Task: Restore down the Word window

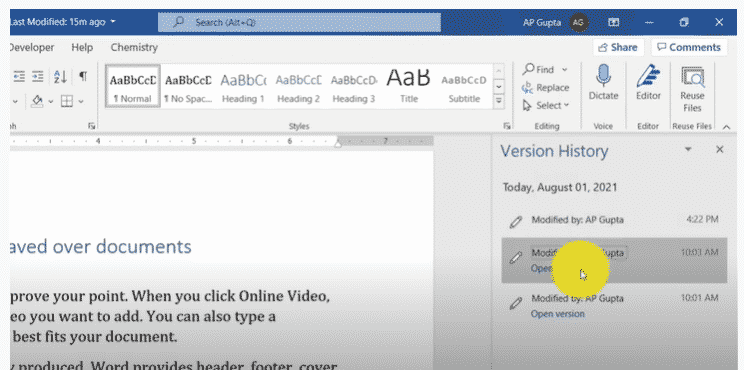Action: pyautogui.click(x=684, y=22)
